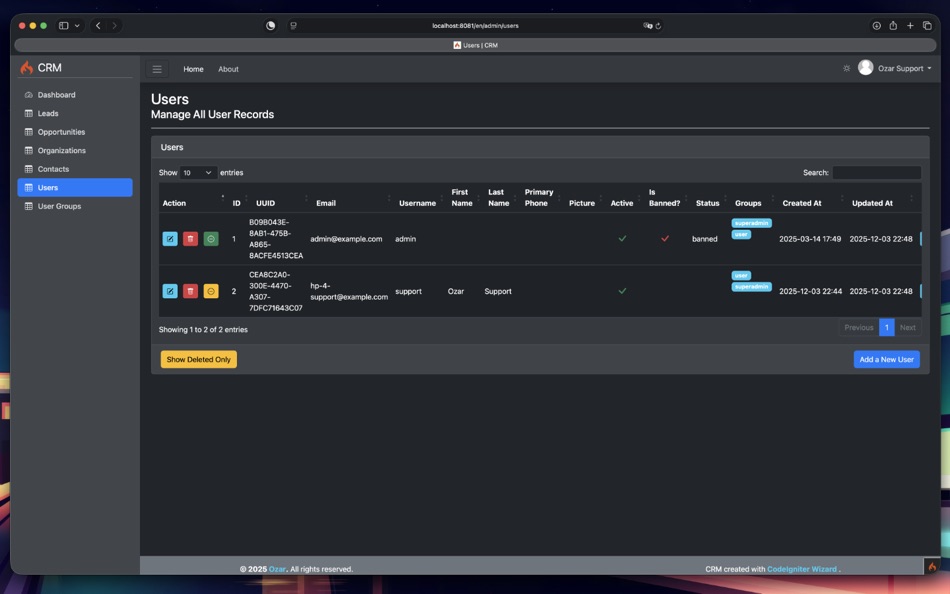Click the delete trash icon for user support
This screenshot has height=594, width=950.
coord(190,290)
